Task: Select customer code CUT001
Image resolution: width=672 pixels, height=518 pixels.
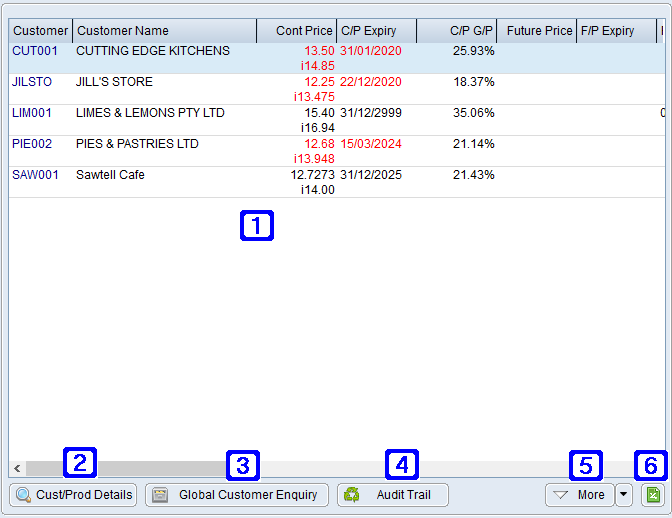Action: [32, 51]
